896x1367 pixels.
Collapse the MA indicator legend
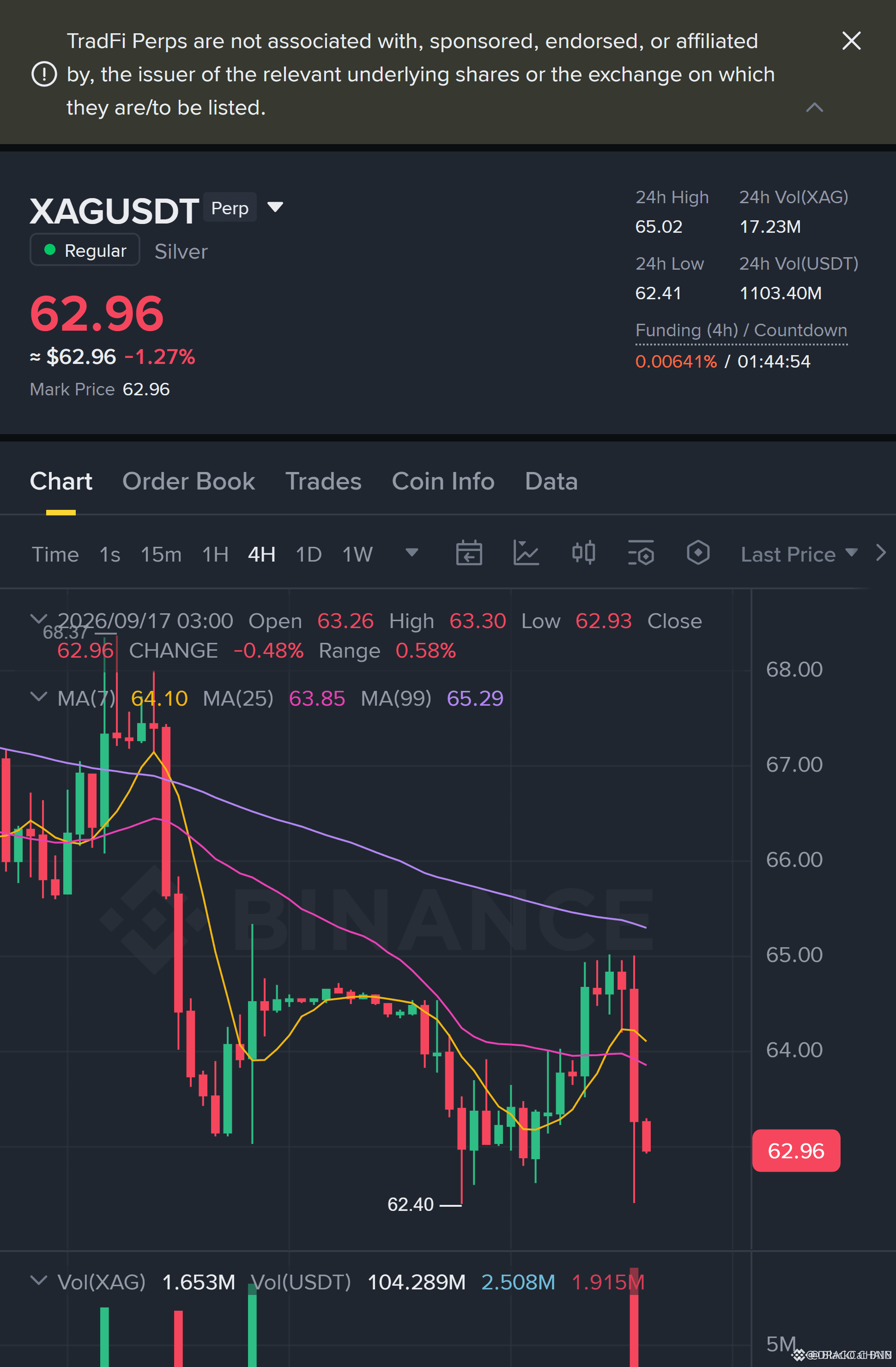pos(38,697)
